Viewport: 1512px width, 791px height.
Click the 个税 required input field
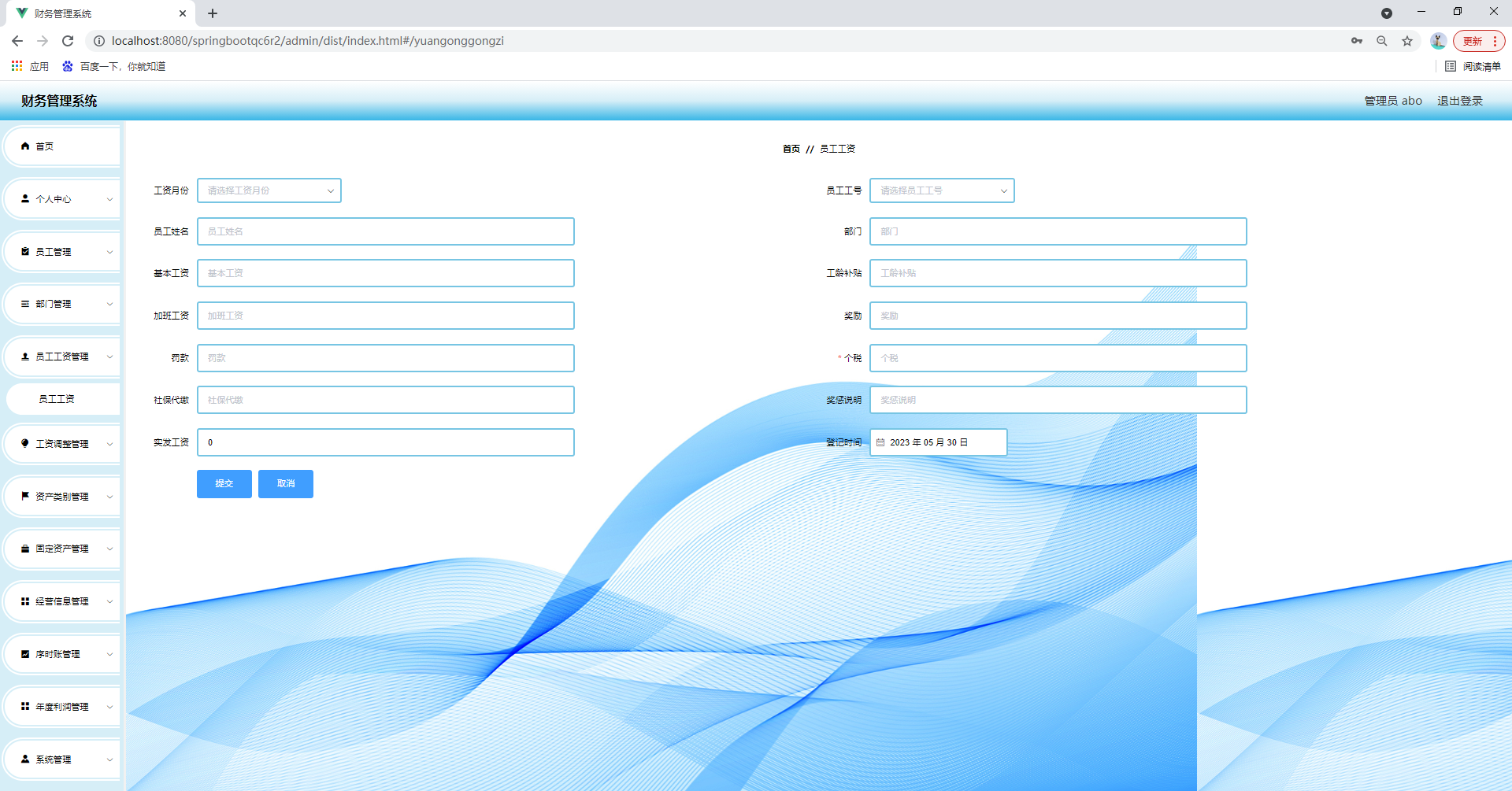tap(1057, 358)
